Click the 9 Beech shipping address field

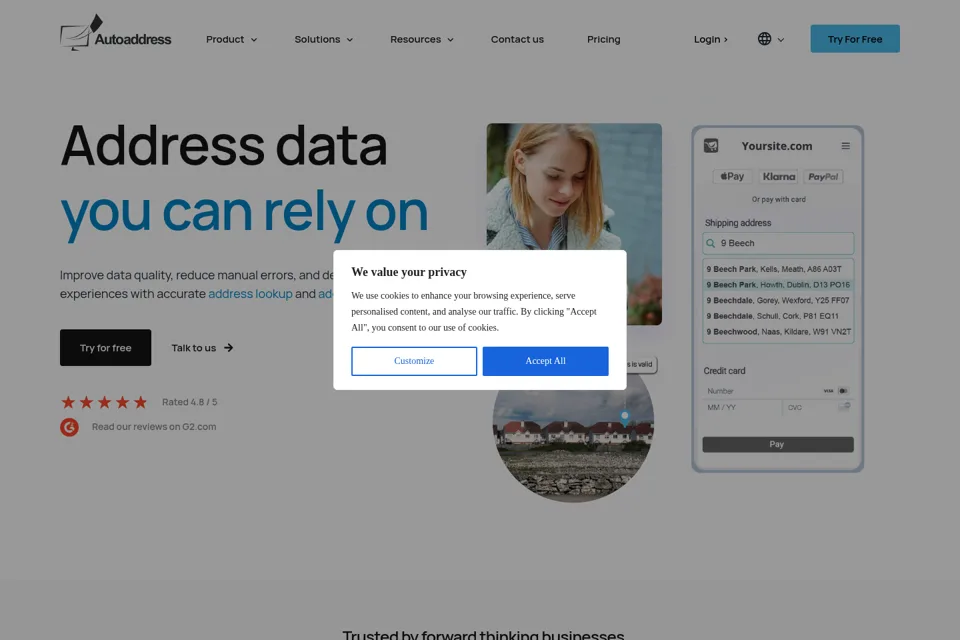(x=778, y=243)
